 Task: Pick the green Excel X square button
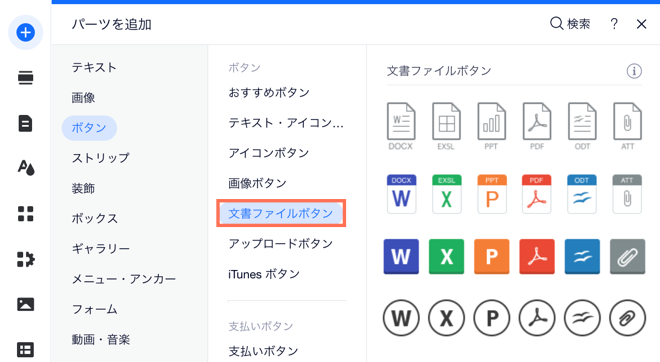446,256
